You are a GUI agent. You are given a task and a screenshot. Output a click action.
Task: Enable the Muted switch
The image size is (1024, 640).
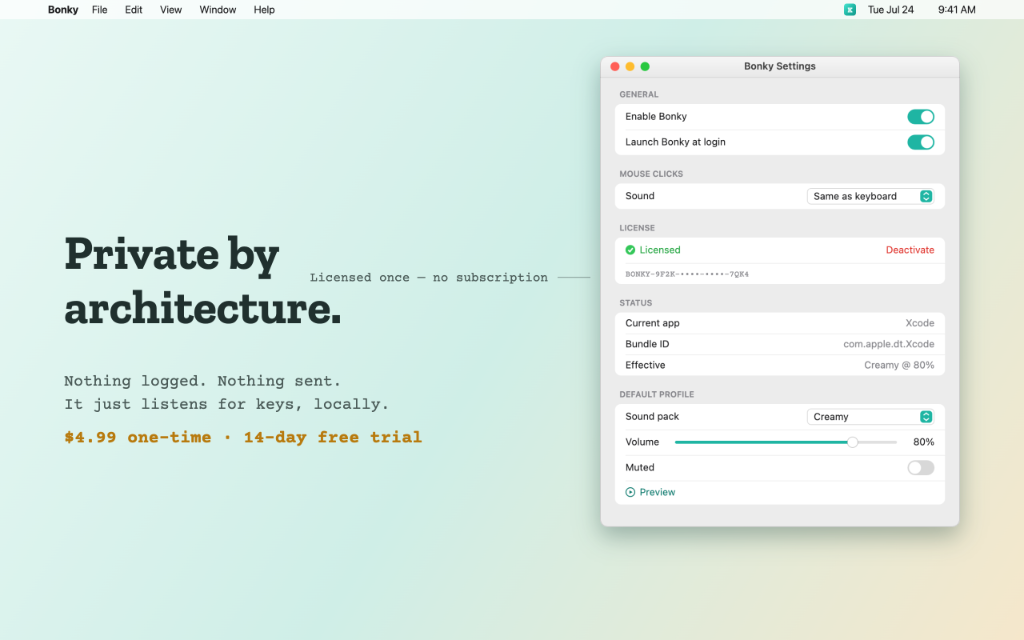tap(921, 468)
